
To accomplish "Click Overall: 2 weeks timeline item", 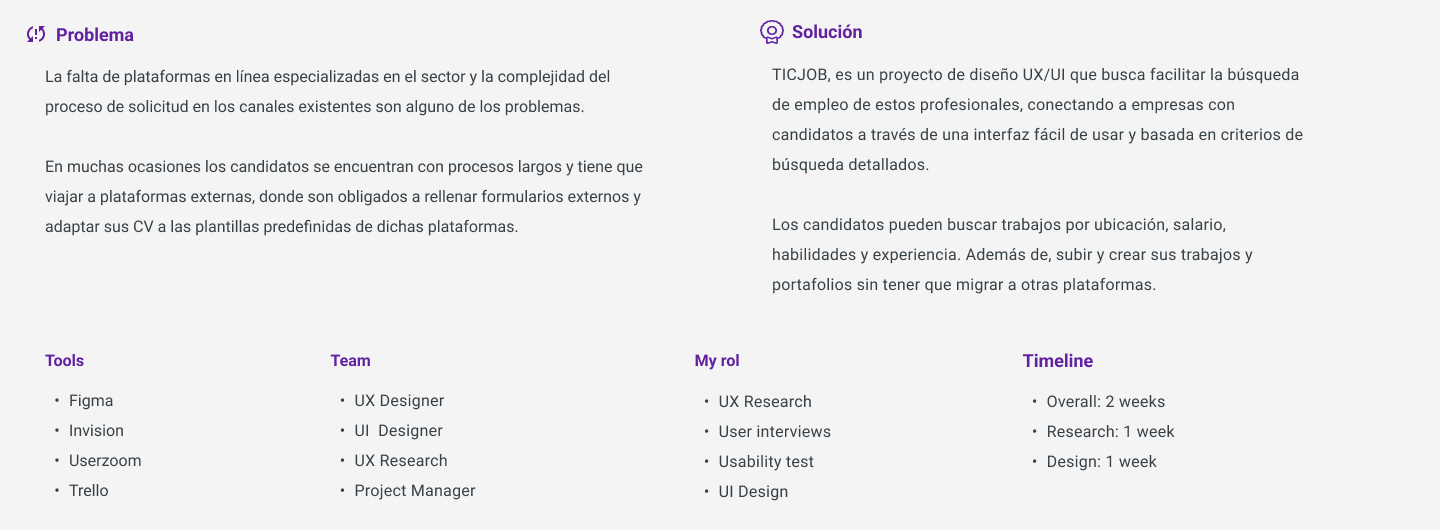I will coord(1106,402).
